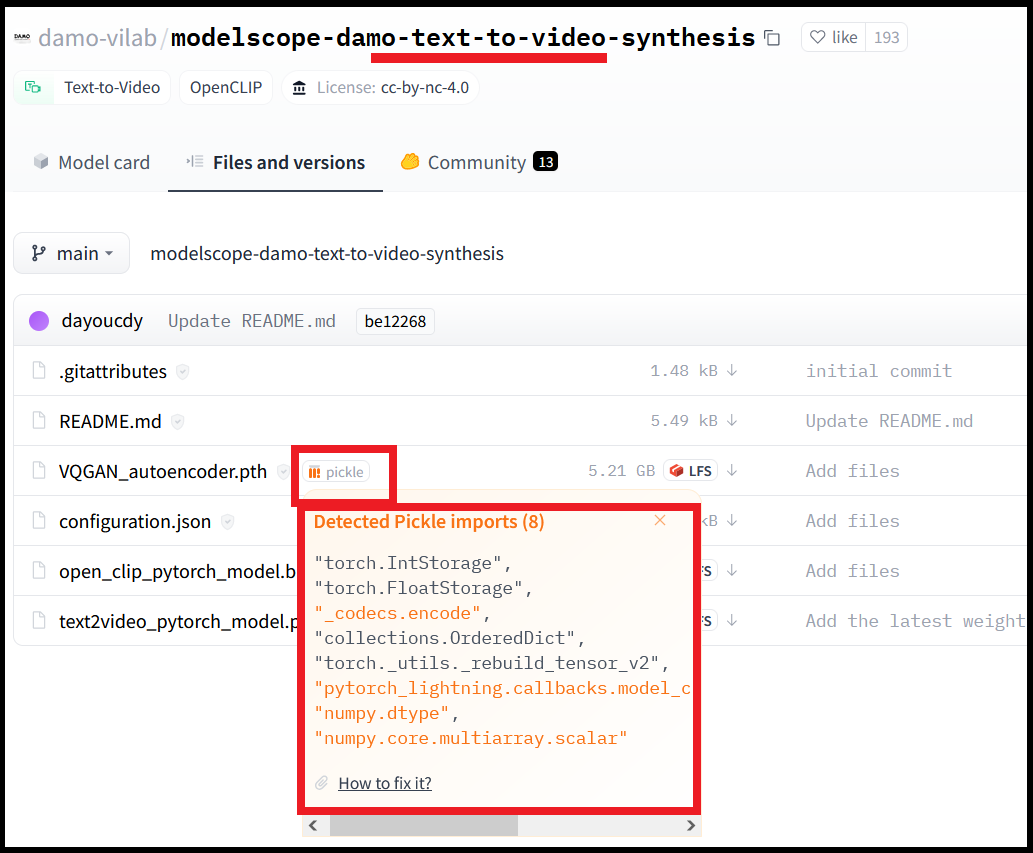Image resolution: width=1033 pixels, height=853 pixels.
Task: Click the Community badge showing 13
Action: click(x=545, y=162)
